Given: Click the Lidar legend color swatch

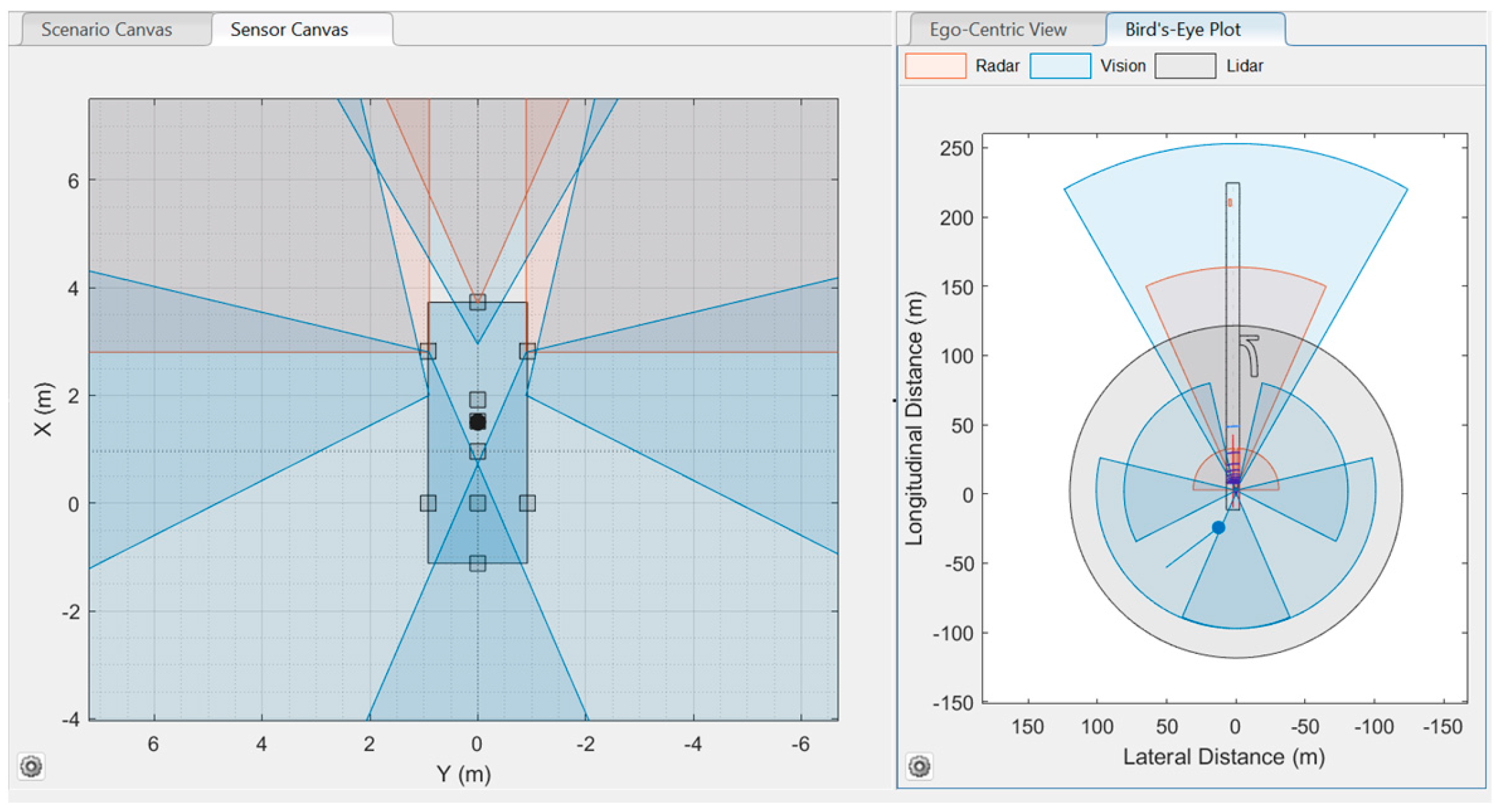Looking at the screenshot, I should [x=1185, y=66].
